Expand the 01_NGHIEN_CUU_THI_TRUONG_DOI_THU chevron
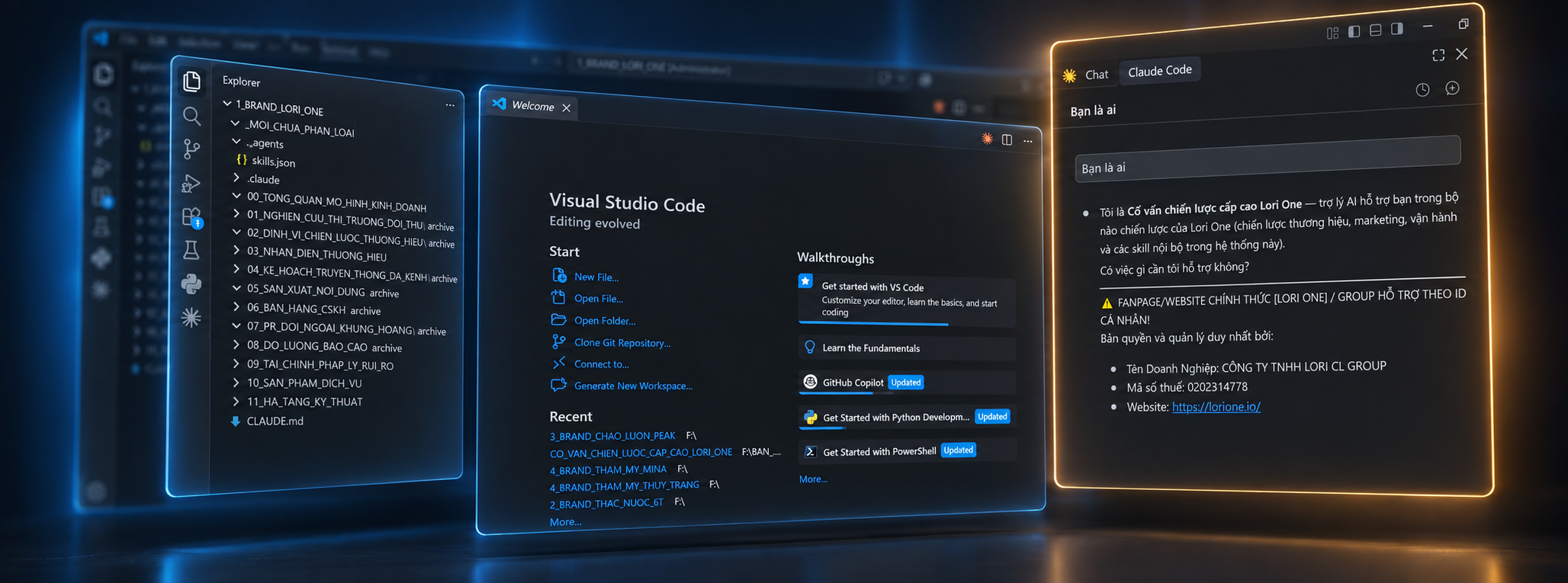1568x583 pixels. (236, 213)
